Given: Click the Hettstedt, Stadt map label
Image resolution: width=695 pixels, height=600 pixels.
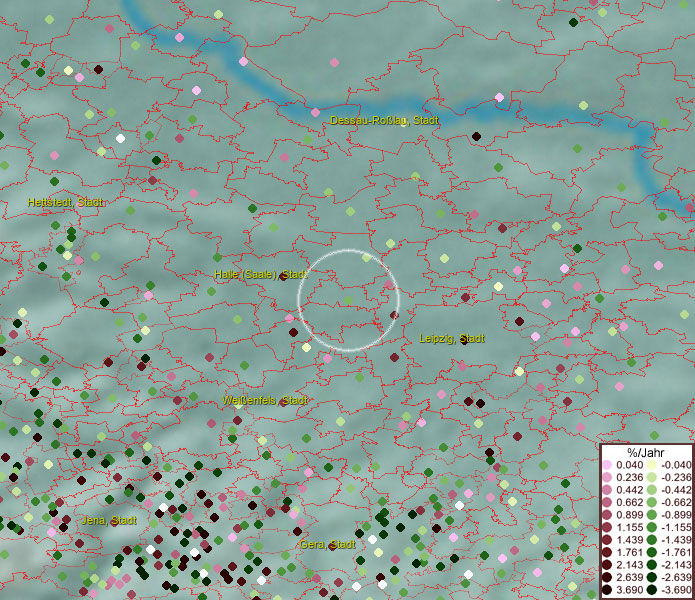Looking at the screenshot, I should pos(66,202).
